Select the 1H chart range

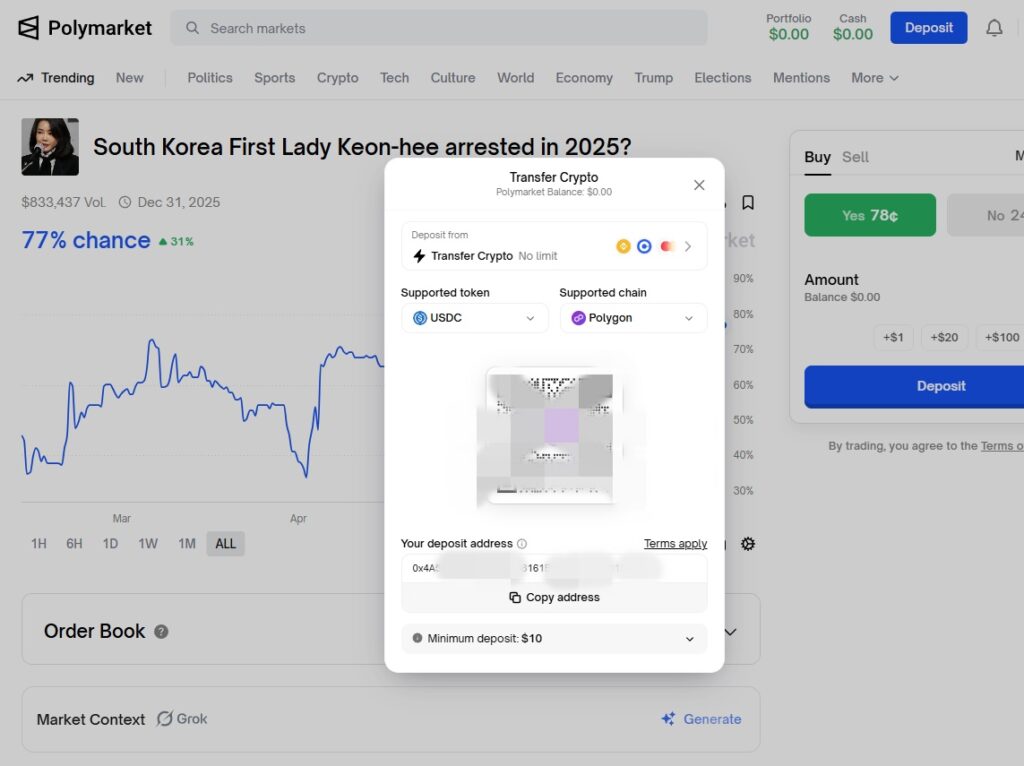[x=39, y=543]
